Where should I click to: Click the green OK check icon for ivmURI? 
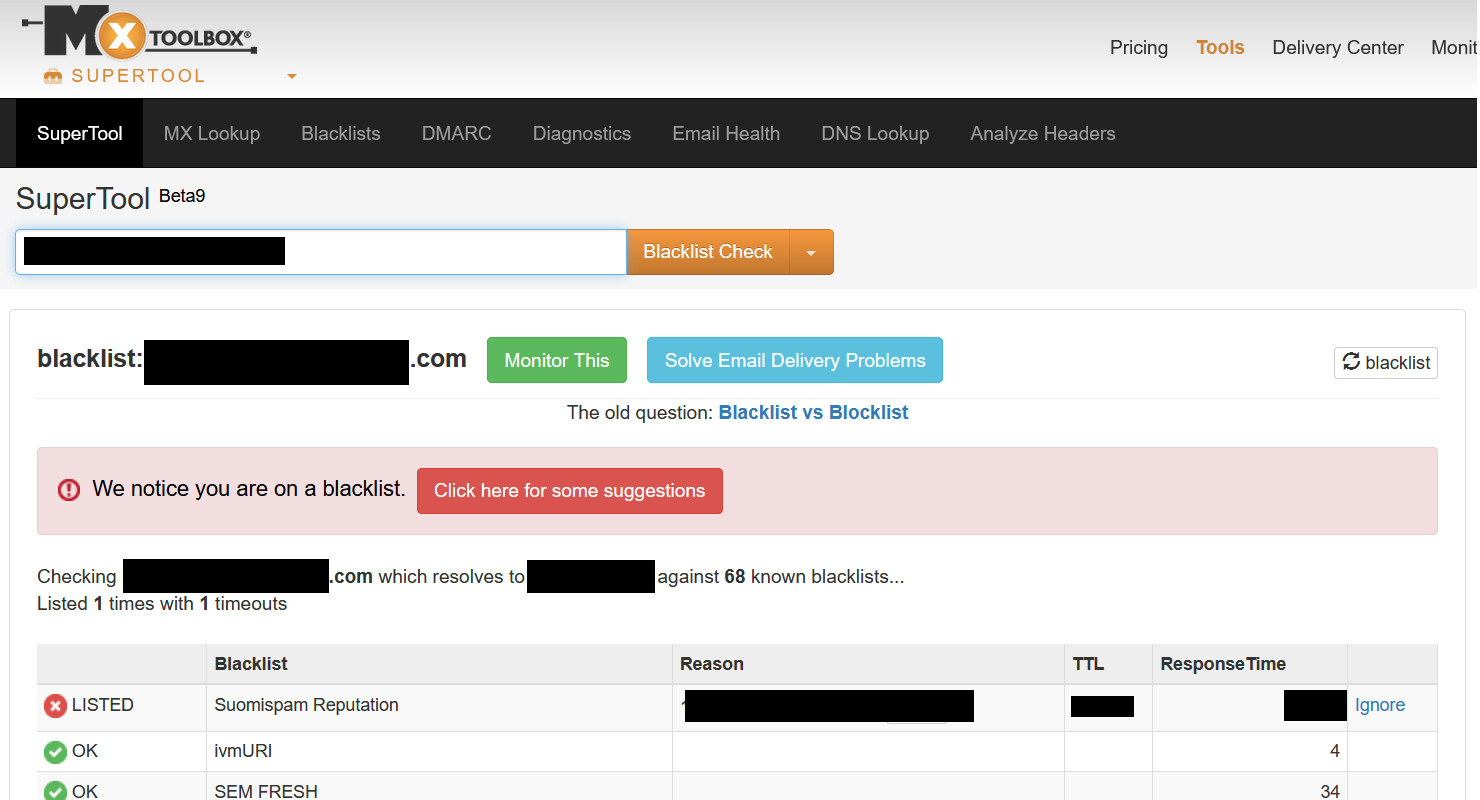click(x=55, y=752)
